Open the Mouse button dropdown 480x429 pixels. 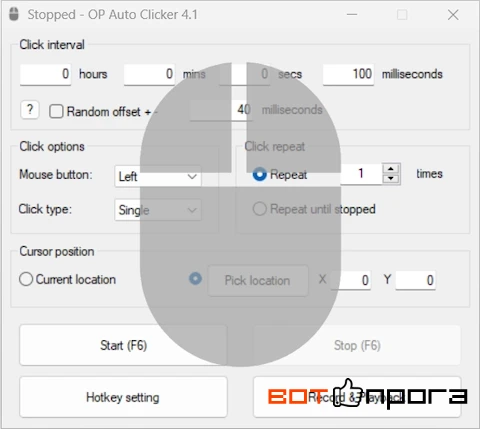(158, 176)
